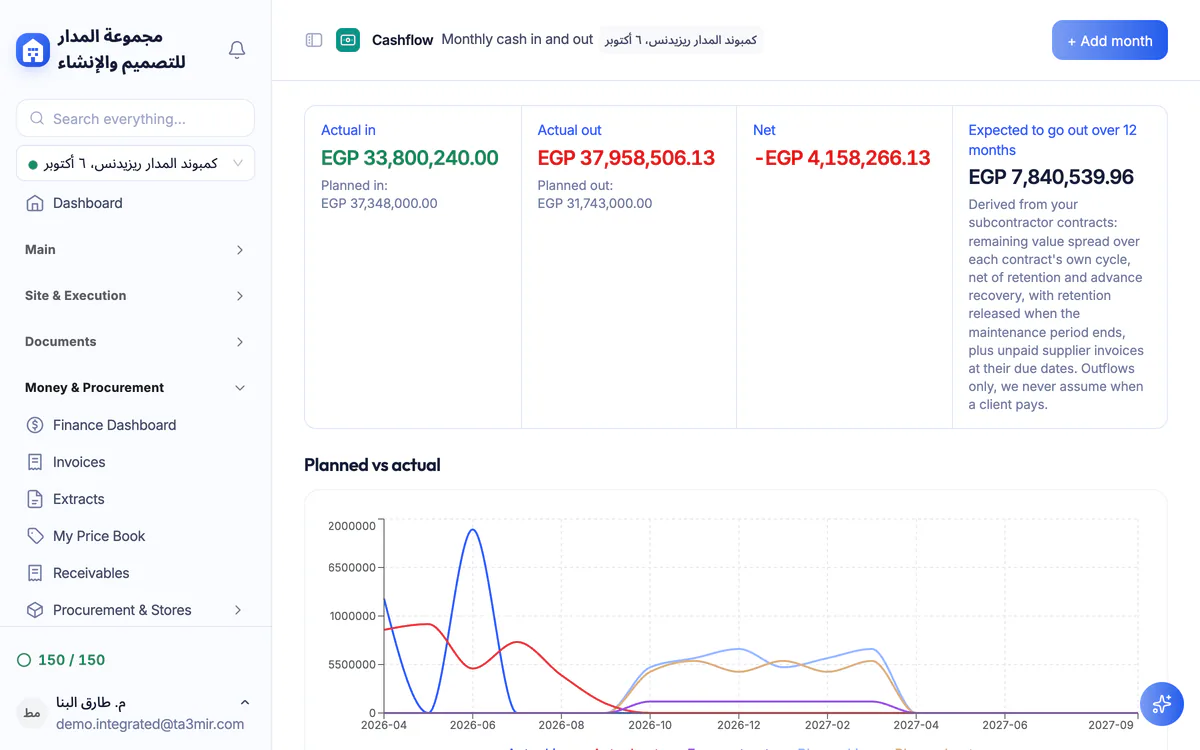Click the x-axis label 2027-09
The width and height of the screenshot is (1200, 750).
1110,725
